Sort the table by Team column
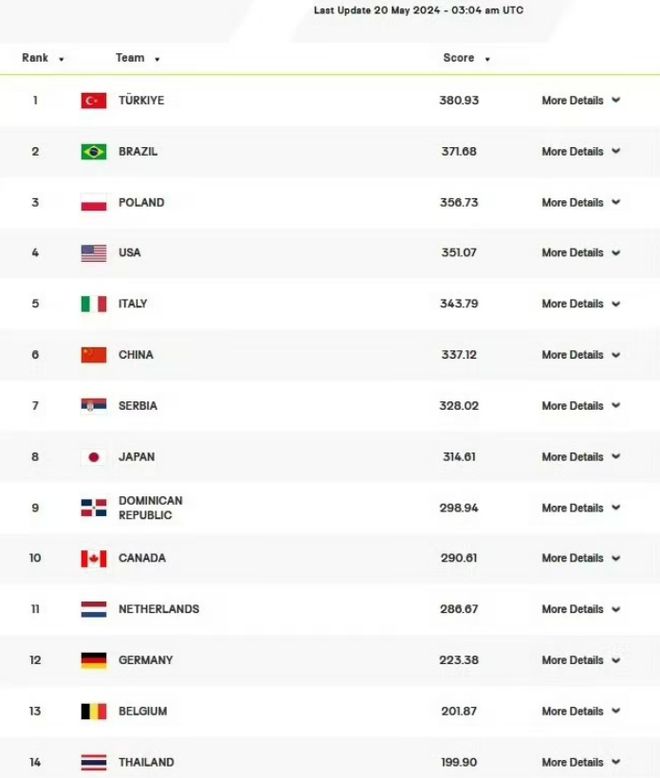This screenshot has height=778, width=660. [x=137, y=58]
